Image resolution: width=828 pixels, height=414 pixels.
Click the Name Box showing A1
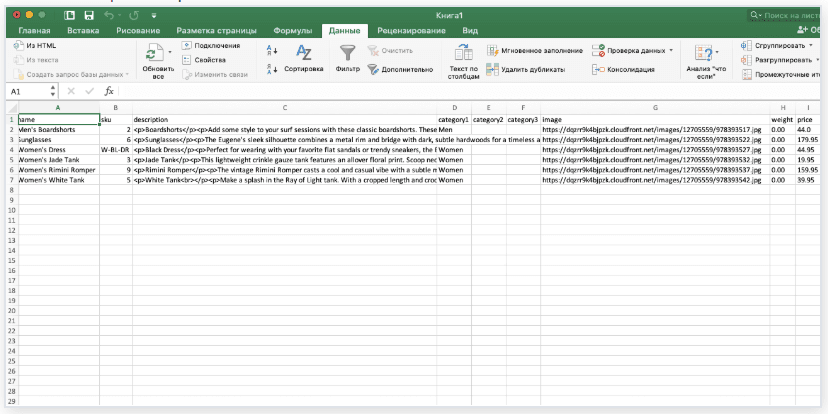[x=27, y=91]
